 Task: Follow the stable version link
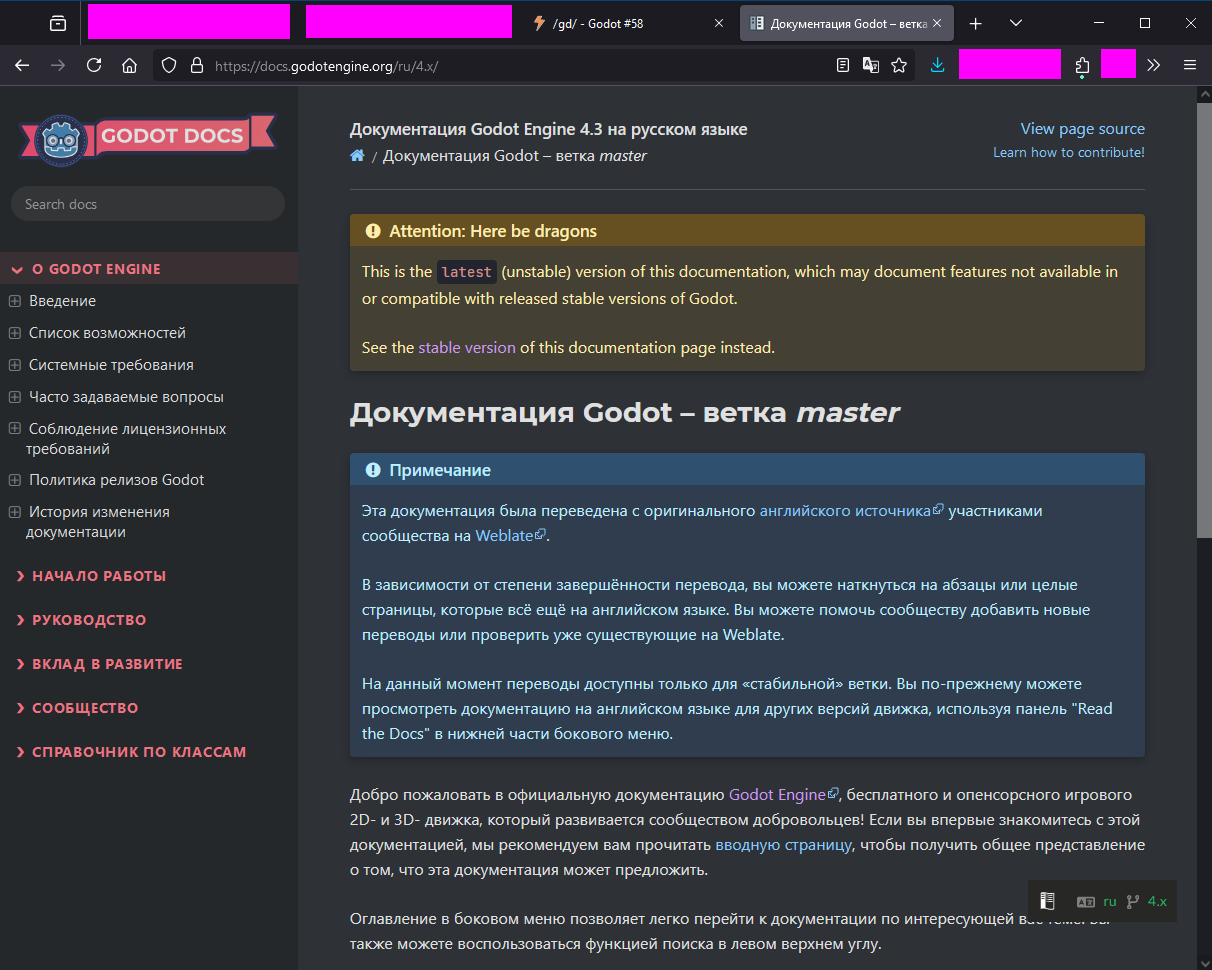click(x=466, y=348)
